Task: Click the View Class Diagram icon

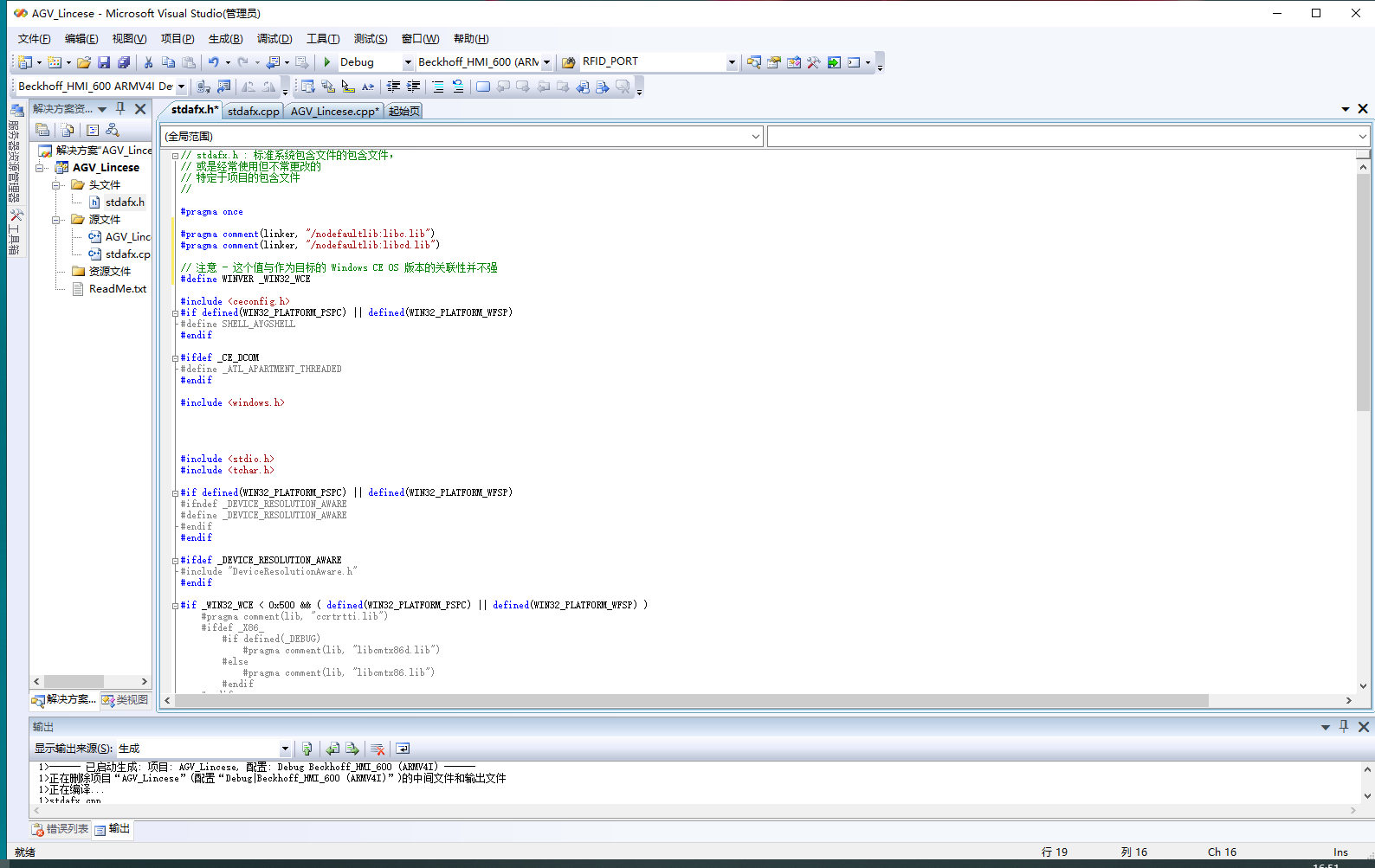Action: (113, 130)
